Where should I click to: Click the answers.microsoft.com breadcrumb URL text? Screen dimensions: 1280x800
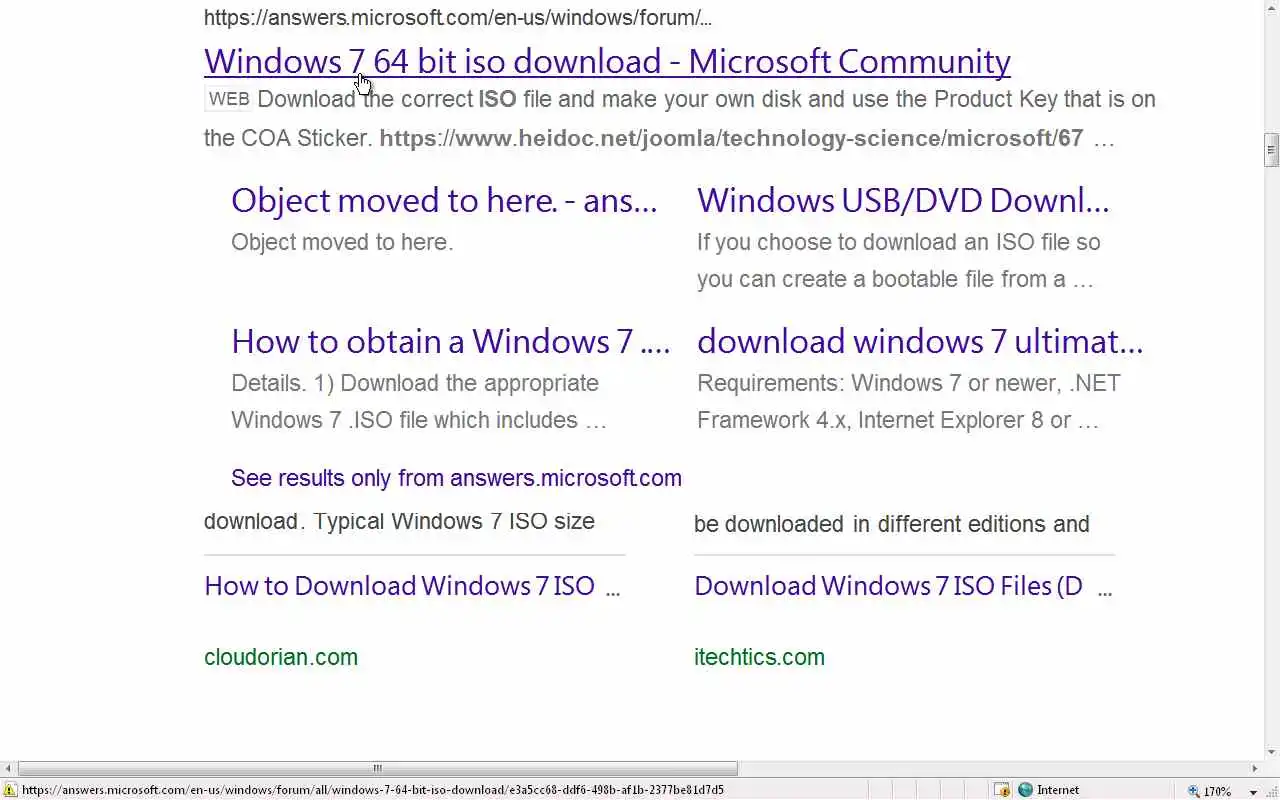coord(458,17)
